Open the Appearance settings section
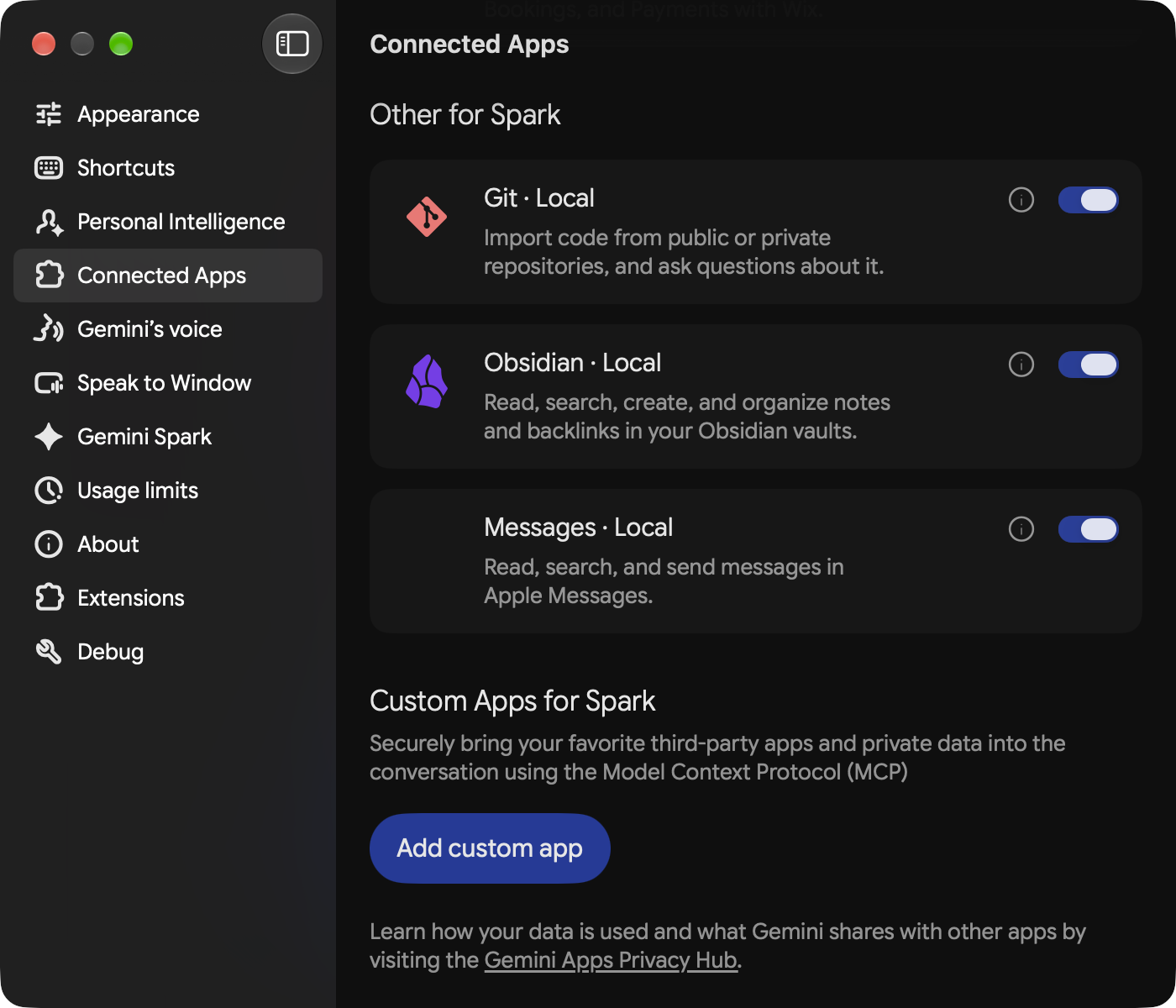 point(168,114)
